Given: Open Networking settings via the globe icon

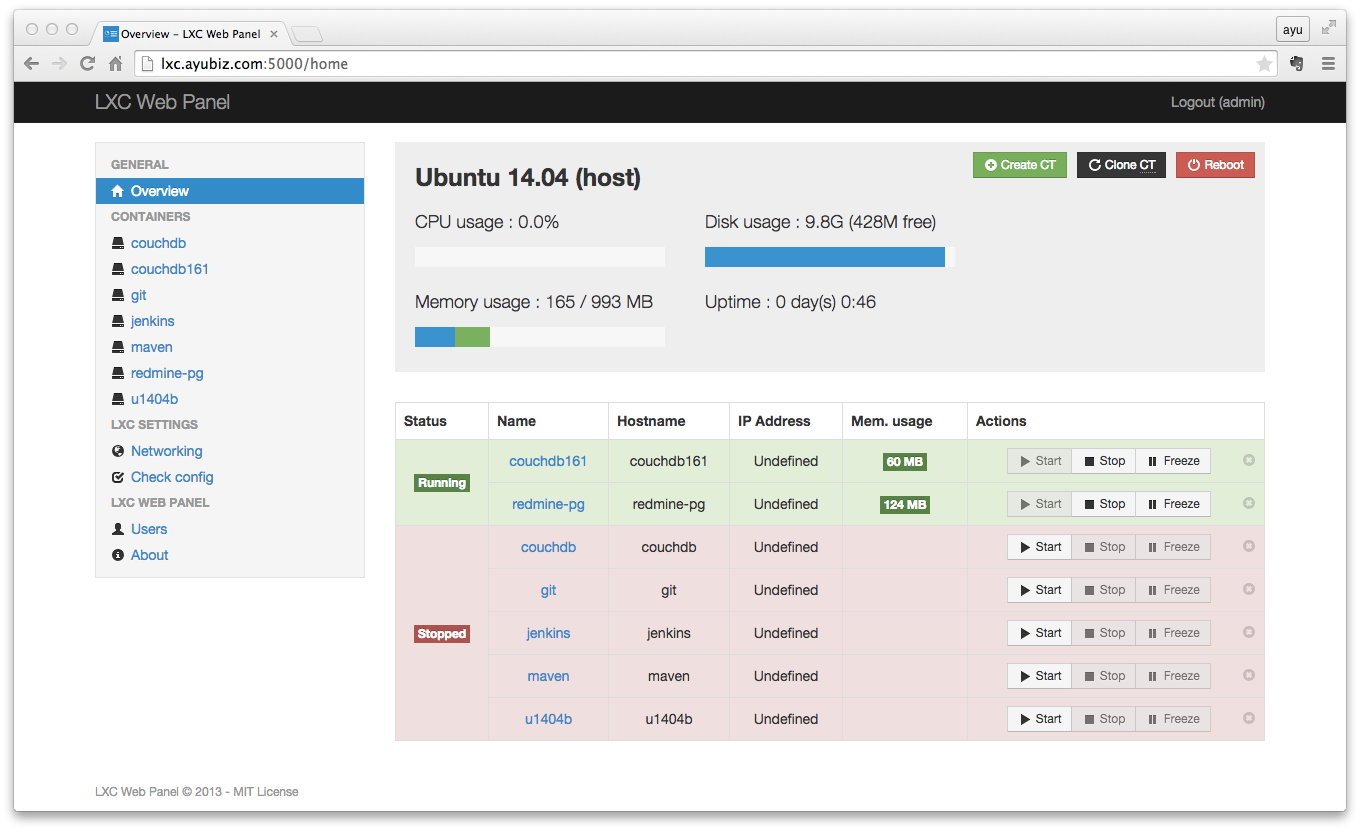Looking at the screenshot, I should [x=117, y=450].
